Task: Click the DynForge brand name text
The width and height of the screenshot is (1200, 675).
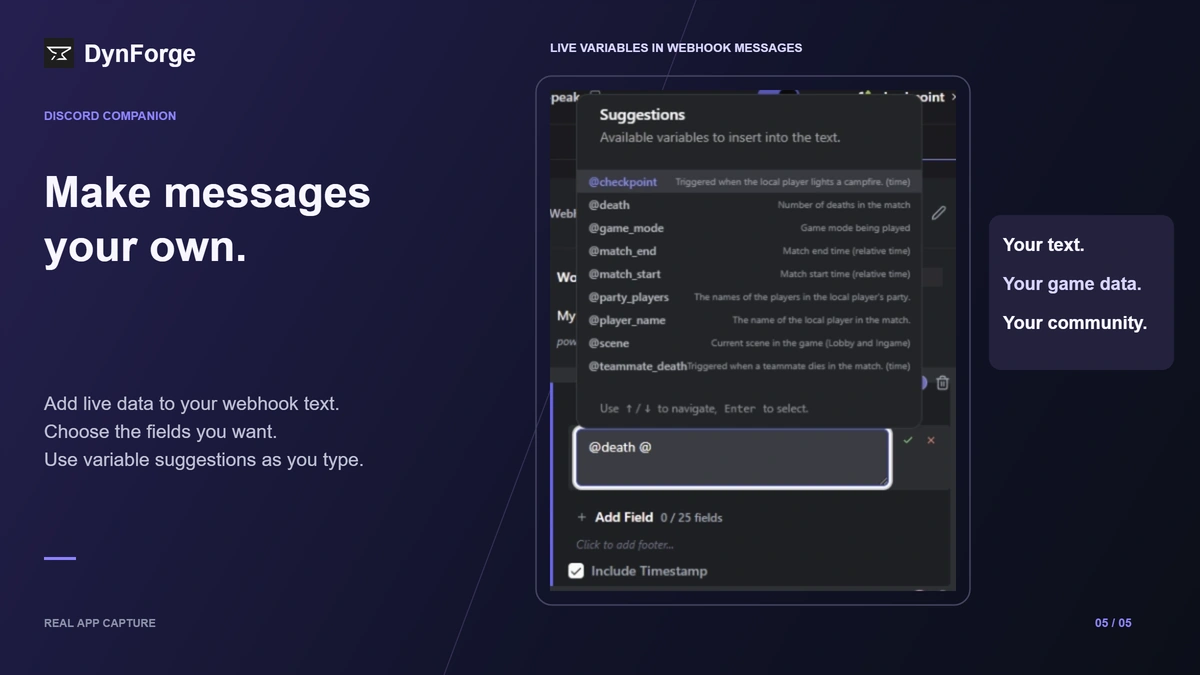Action: [140, 54]
